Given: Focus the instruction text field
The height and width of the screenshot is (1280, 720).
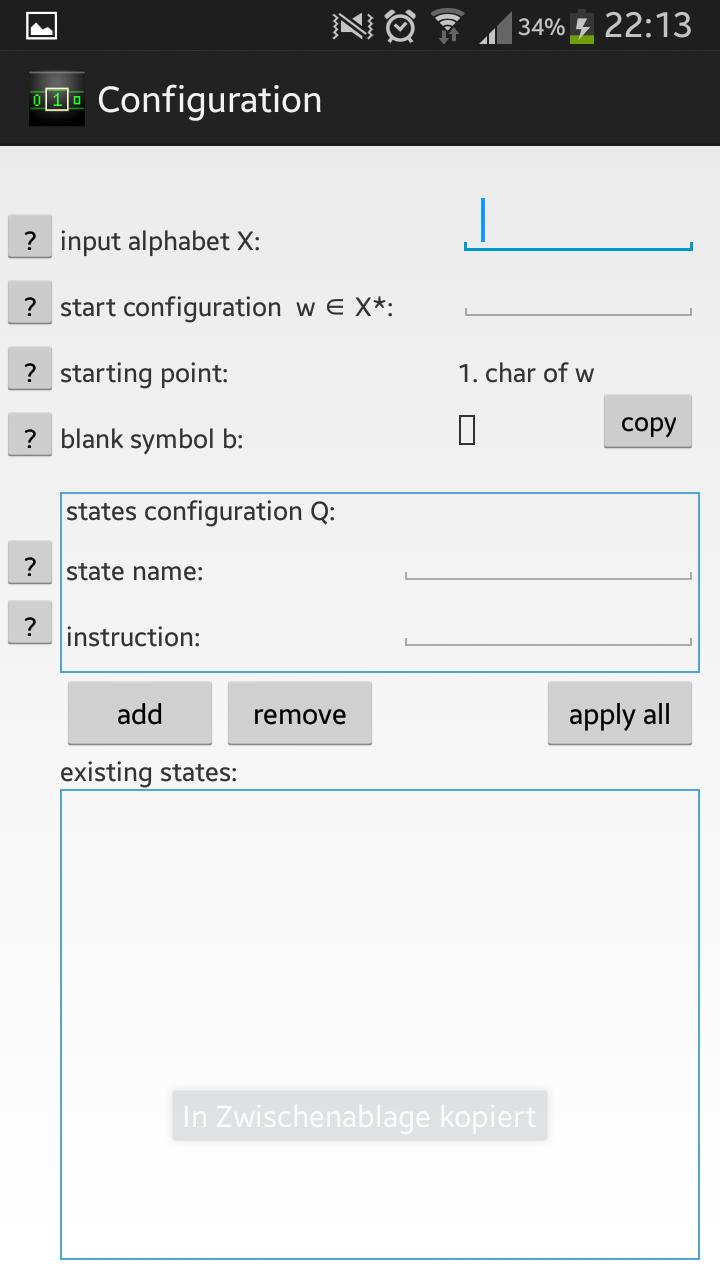Looking at the screenshot, I should point(547,631).
